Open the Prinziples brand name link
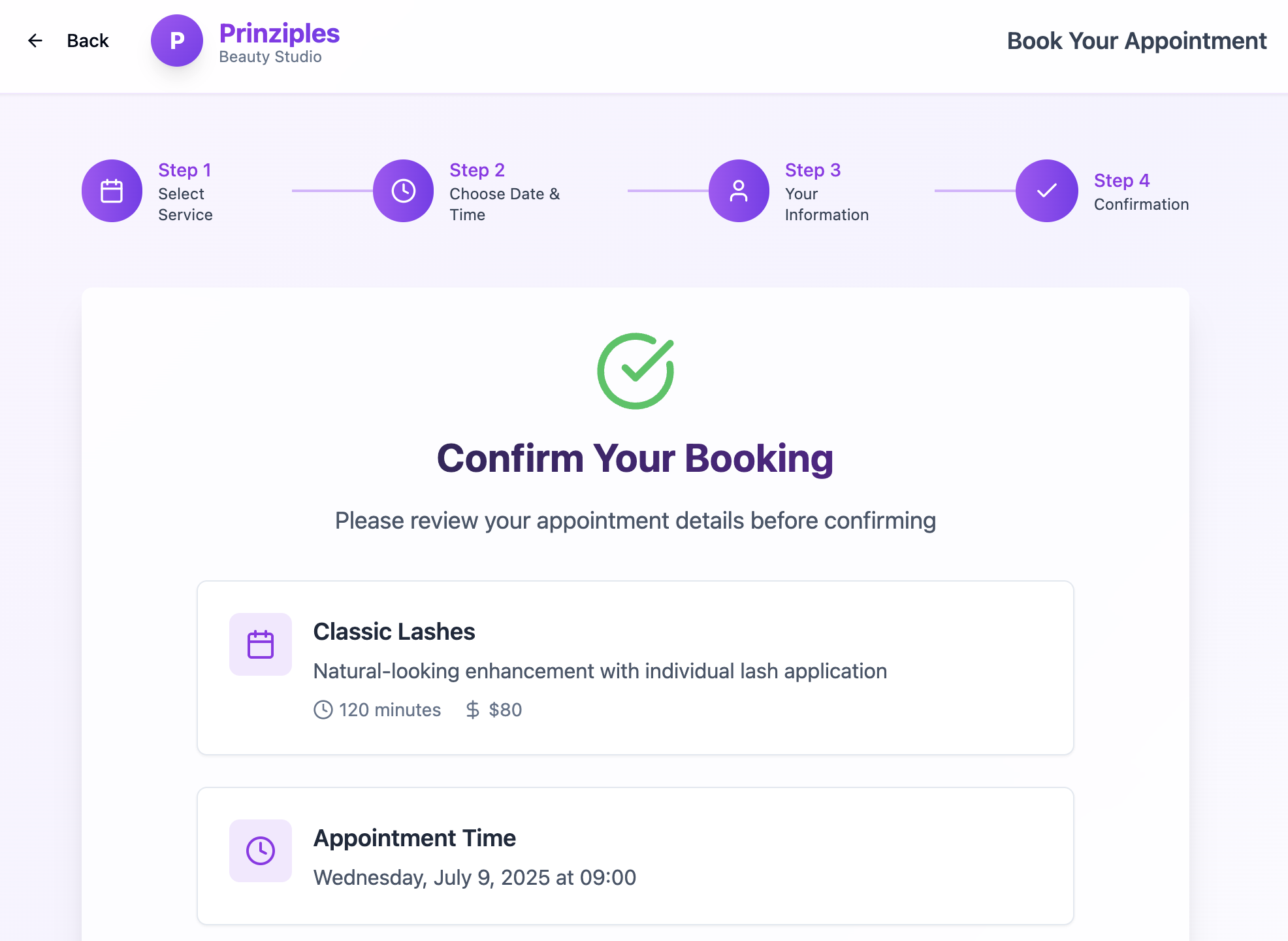Screen dimensions: 1288x941 point(279,33)
